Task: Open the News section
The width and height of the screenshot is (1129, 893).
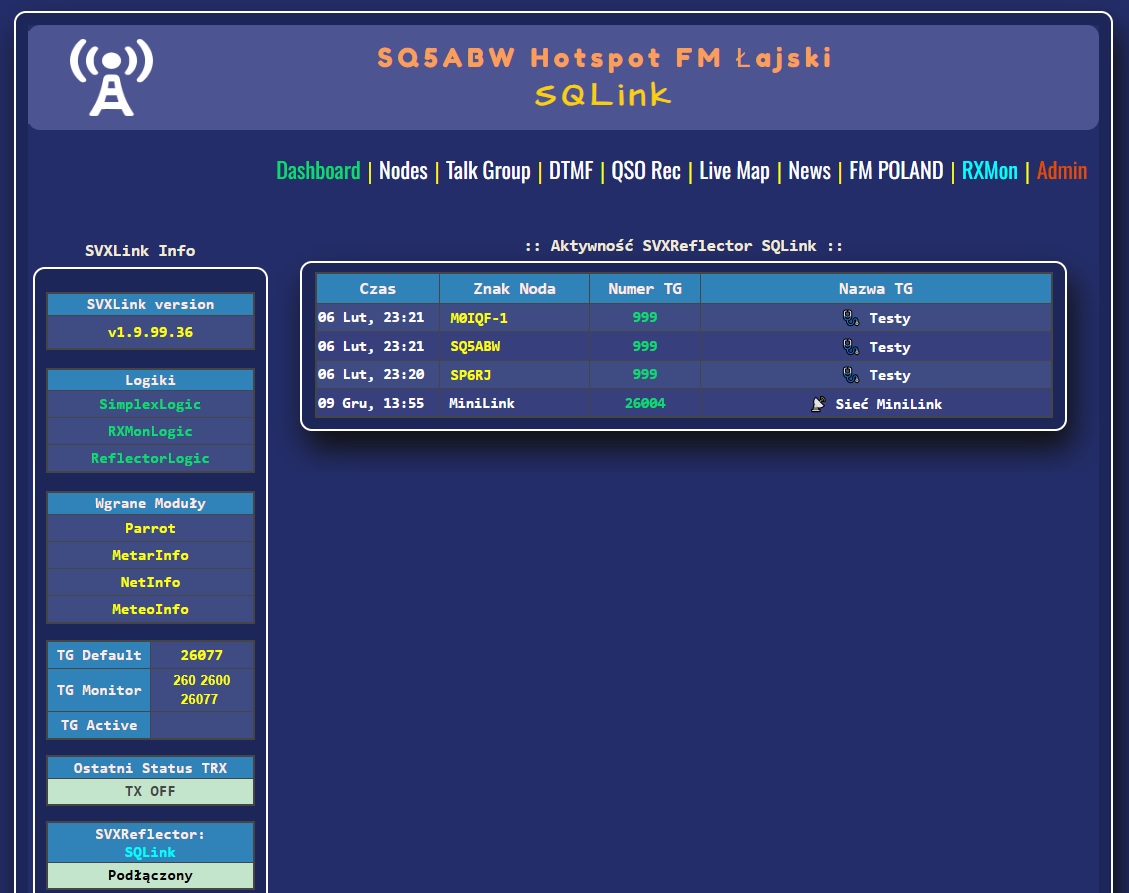Action: (x=809, y=171)
